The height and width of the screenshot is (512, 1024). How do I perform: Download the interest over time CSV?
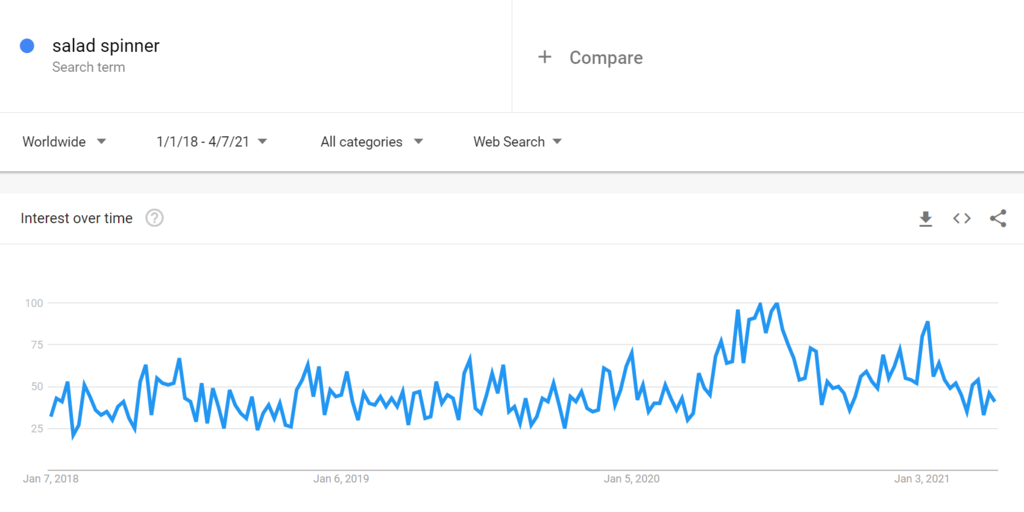tap(926, 219)
